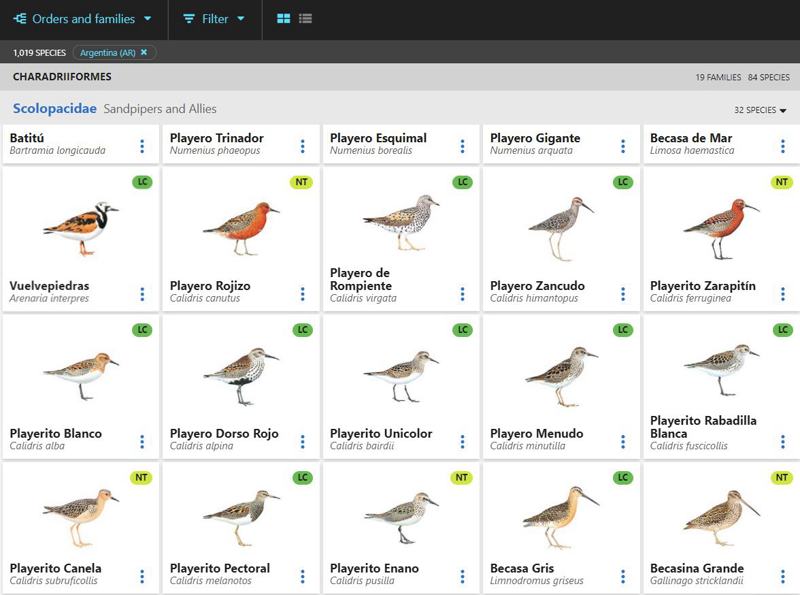Expand the 32 species dropdown

[760, 110]
